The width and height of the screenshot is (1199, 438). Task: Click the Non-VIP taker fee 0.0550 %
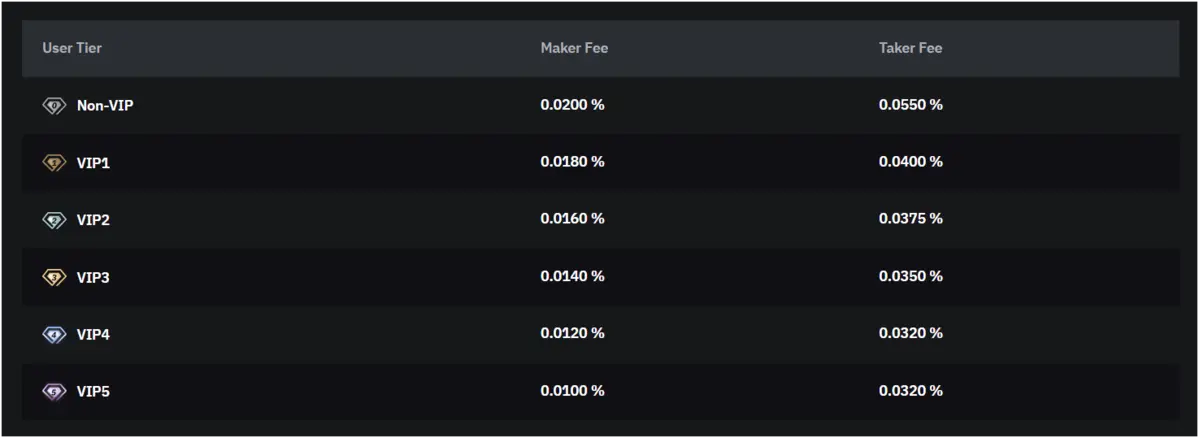[910, 105]
